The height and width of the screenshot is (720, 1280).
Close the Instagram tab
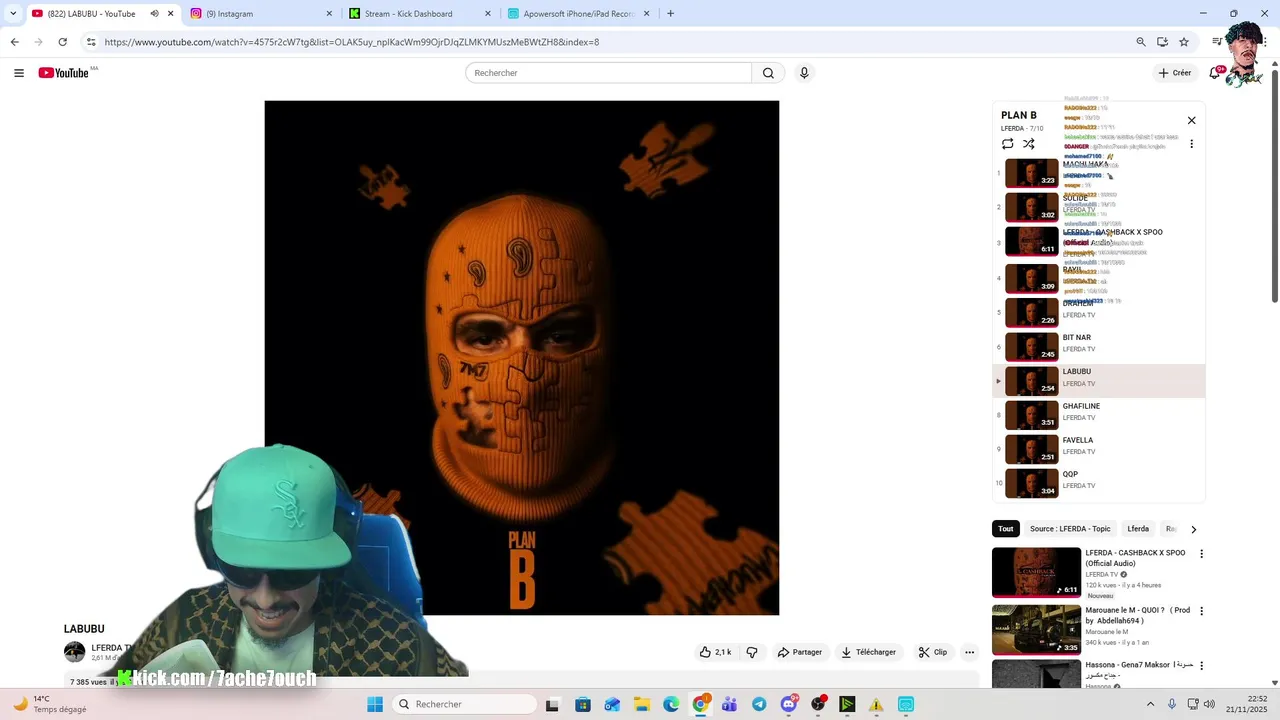329,14
